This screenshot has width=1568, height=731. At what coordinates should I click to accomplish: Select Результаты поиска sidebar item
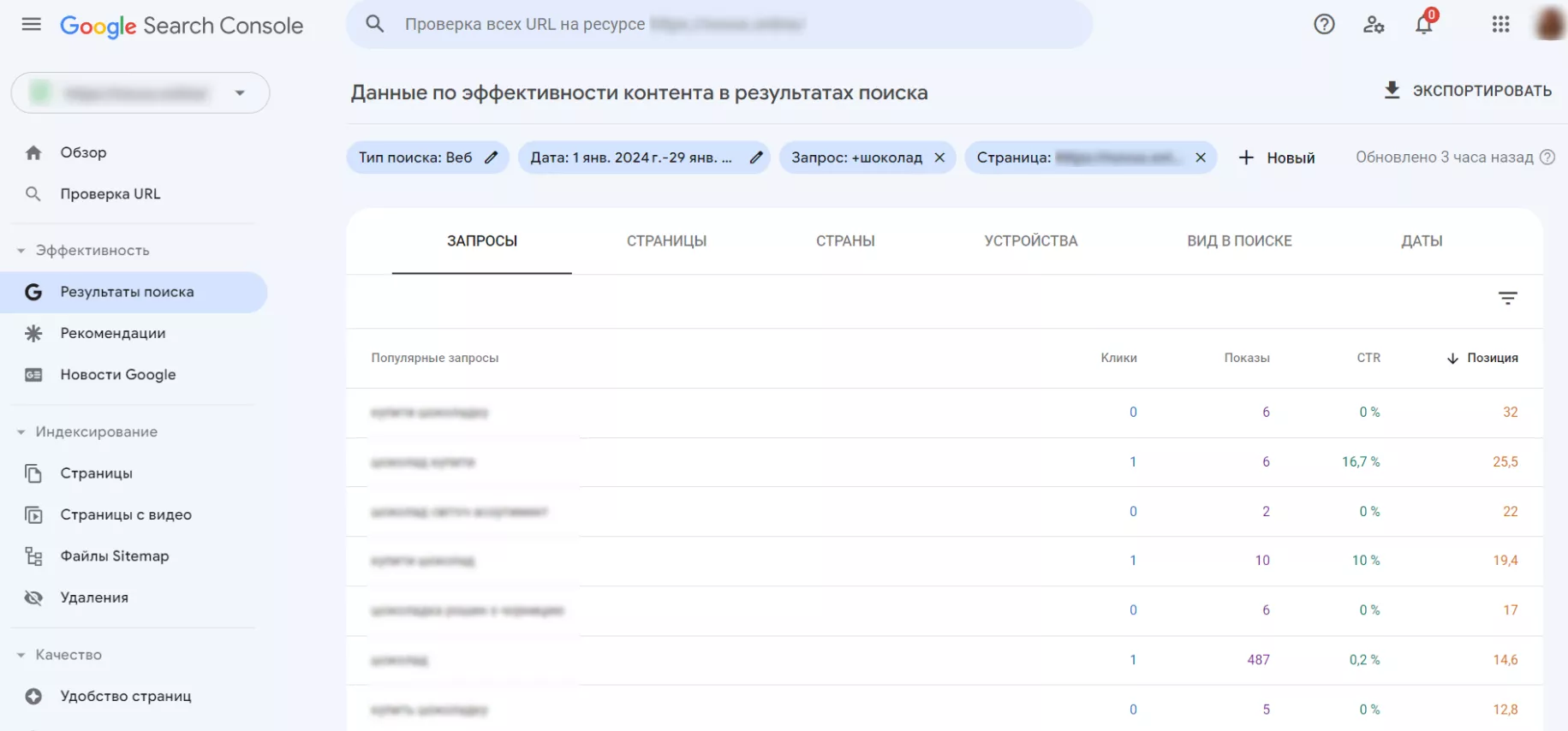134,292
